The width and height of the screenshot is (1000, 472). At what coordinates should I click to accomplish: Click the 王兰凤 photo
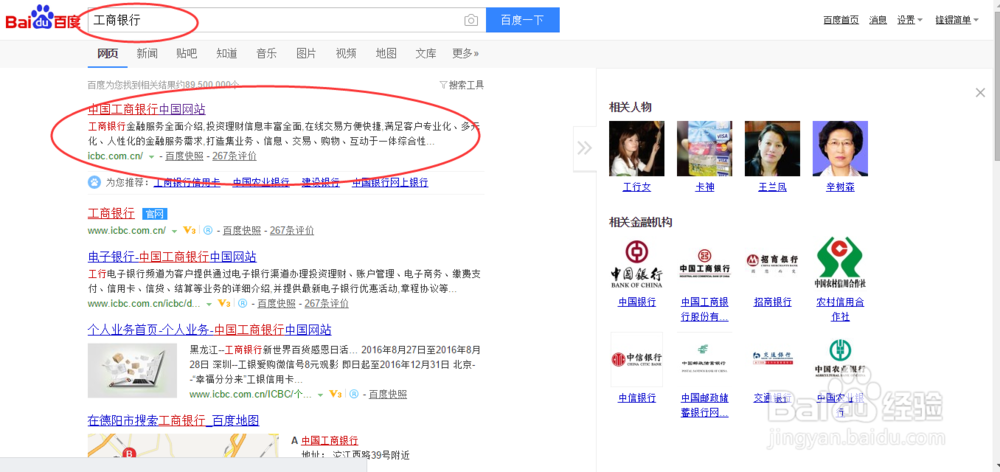(x=772, y=149)
